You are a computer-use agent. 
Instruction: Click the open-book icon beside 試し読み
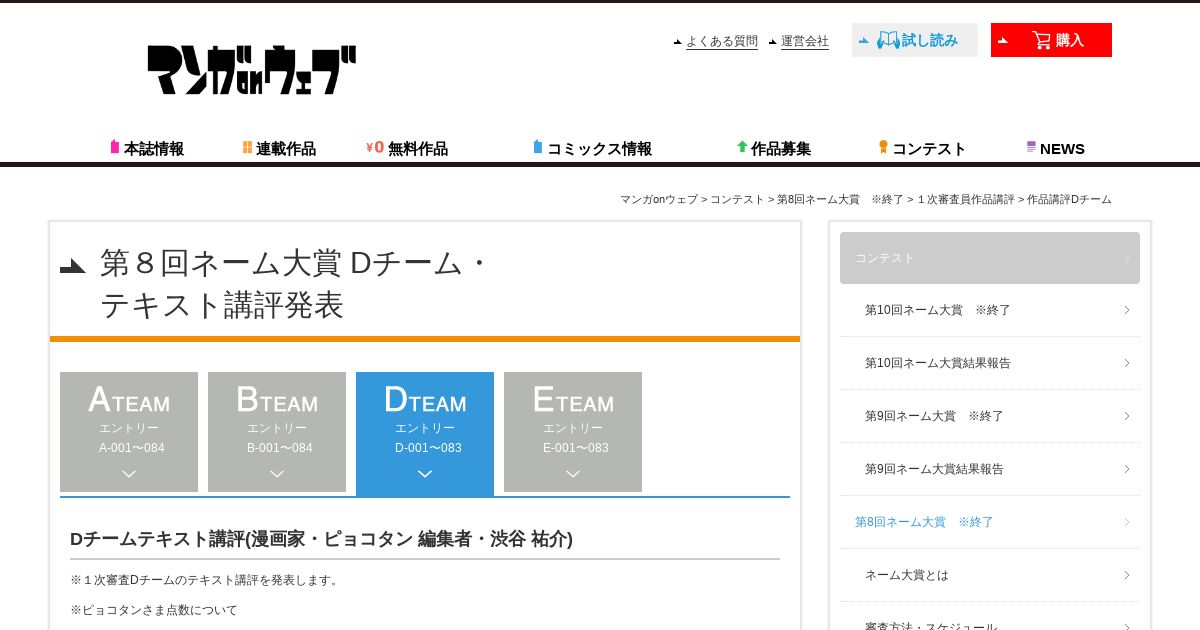[x=888, y=40]
